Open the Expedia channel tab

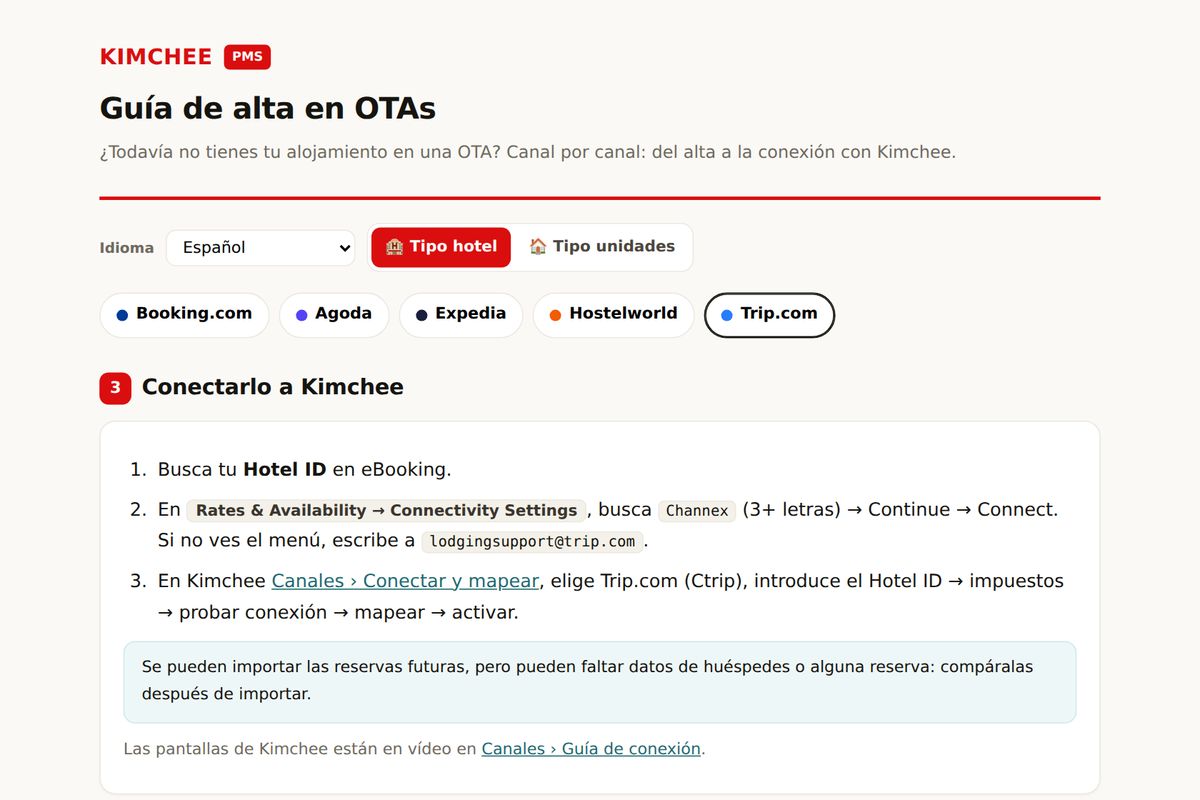460,314
